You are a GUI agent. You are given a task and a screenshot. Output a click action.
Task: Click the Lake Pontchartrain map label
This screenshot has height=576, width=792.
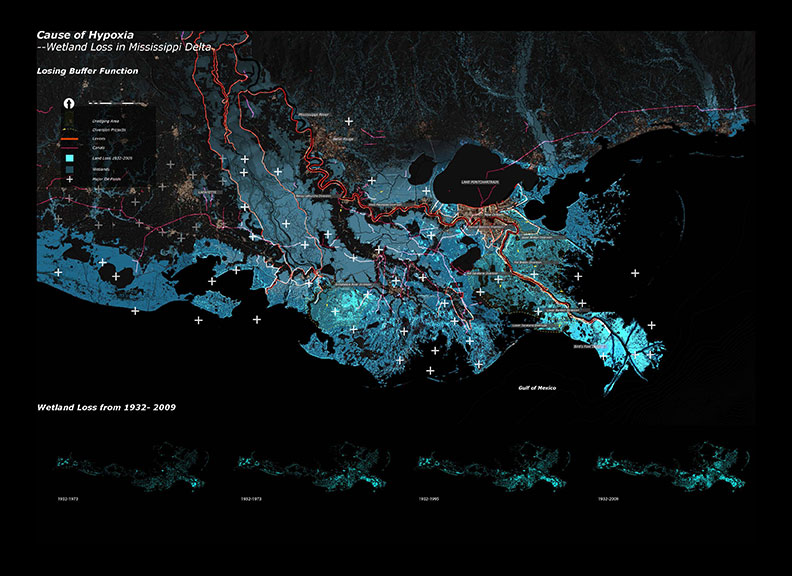pos(480,183)
